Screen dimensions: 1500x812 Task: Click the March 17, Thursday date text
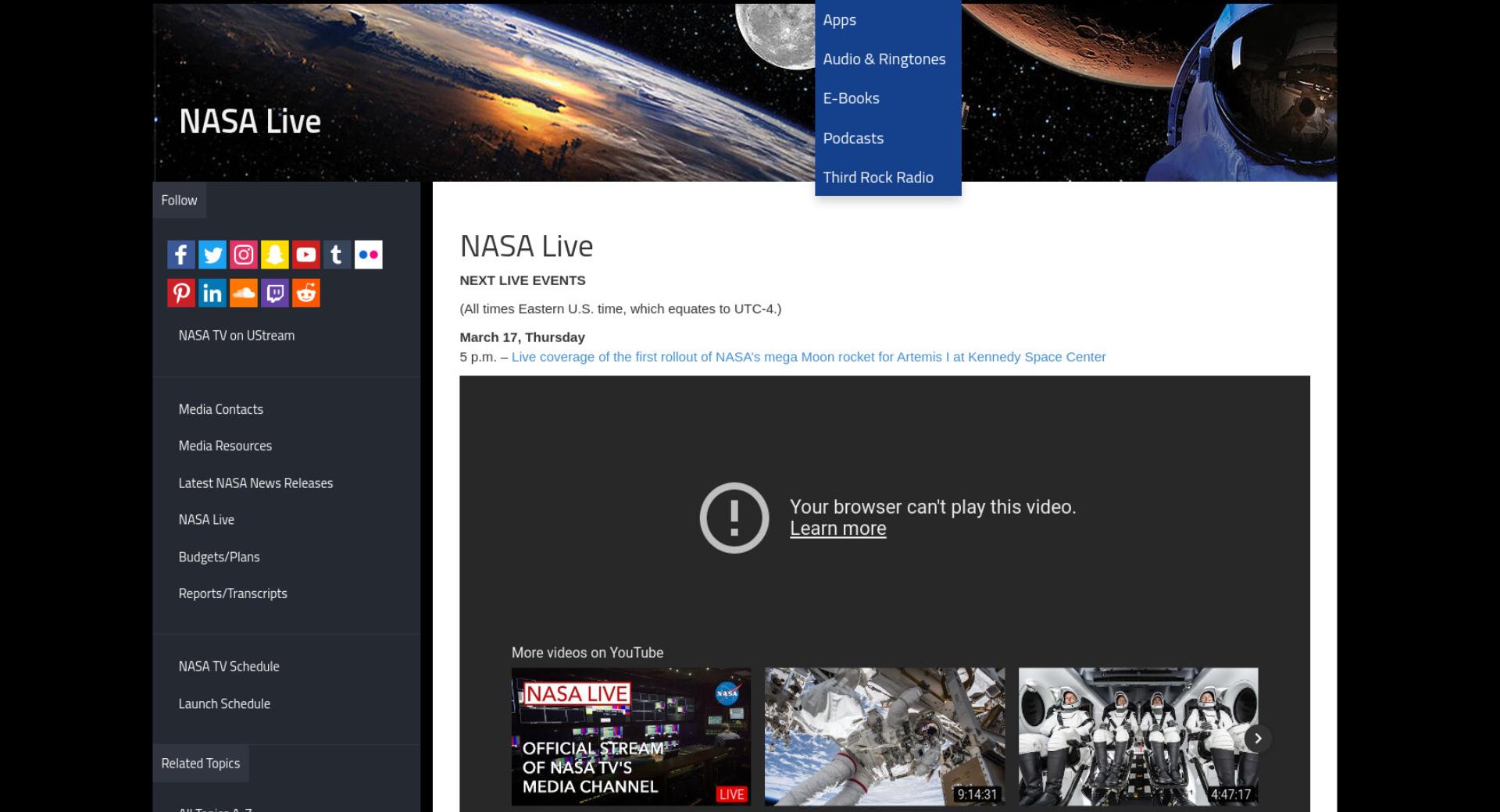coord(522,337)
